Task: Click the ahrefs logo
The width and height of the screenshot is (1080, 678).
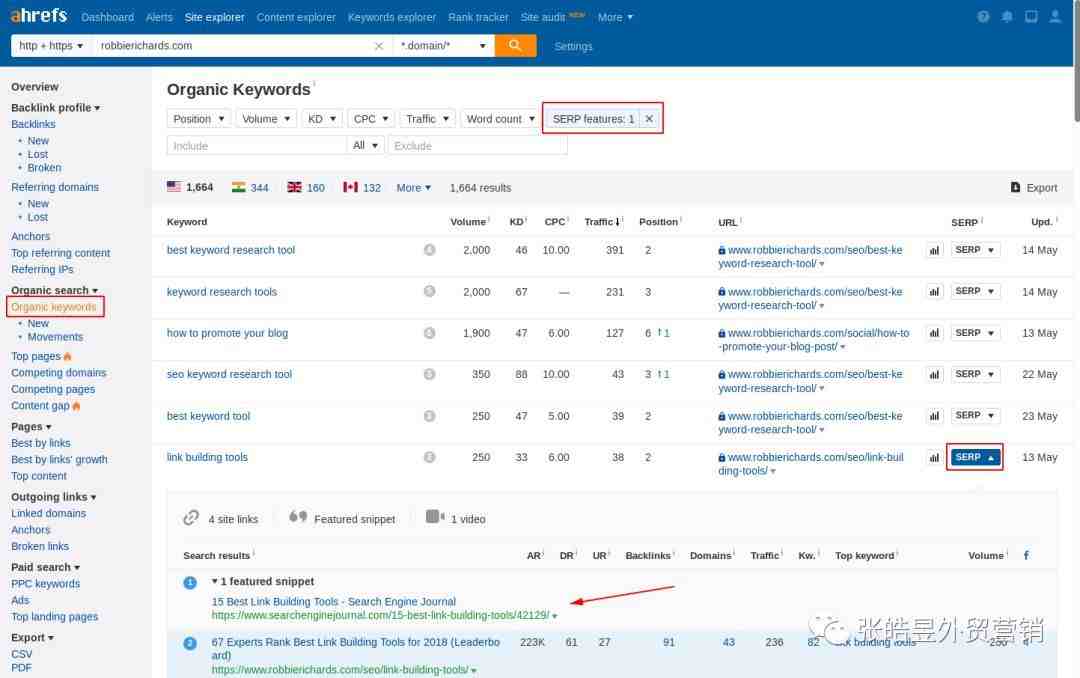Action: [39, 16]
